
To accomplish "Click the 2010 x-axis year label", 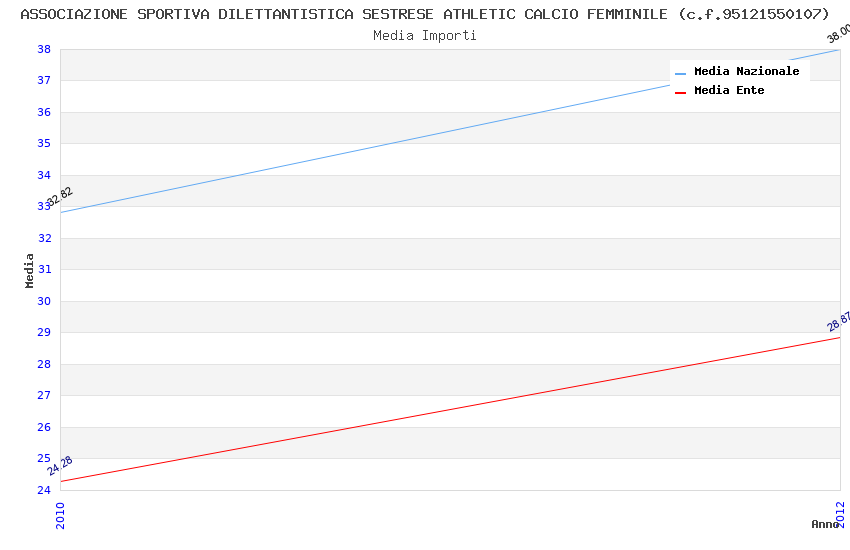I will click(x=60, y=514).
